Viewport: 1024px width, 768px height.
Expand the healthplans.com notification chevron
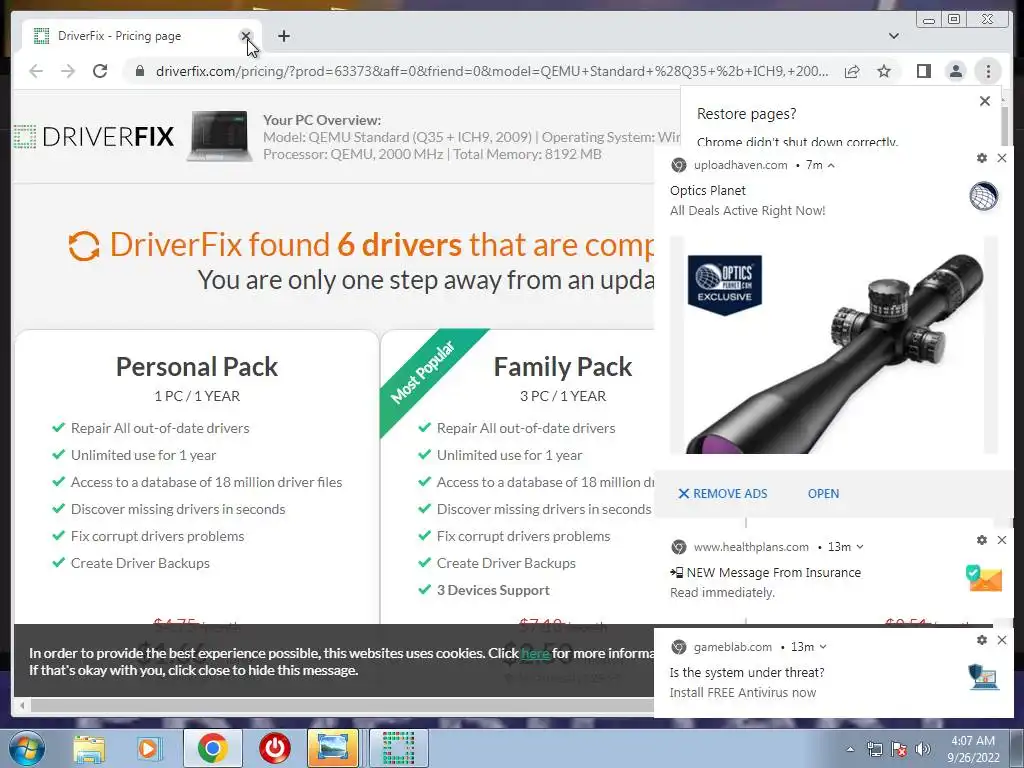pyautogui.click(x=859, y=547)
